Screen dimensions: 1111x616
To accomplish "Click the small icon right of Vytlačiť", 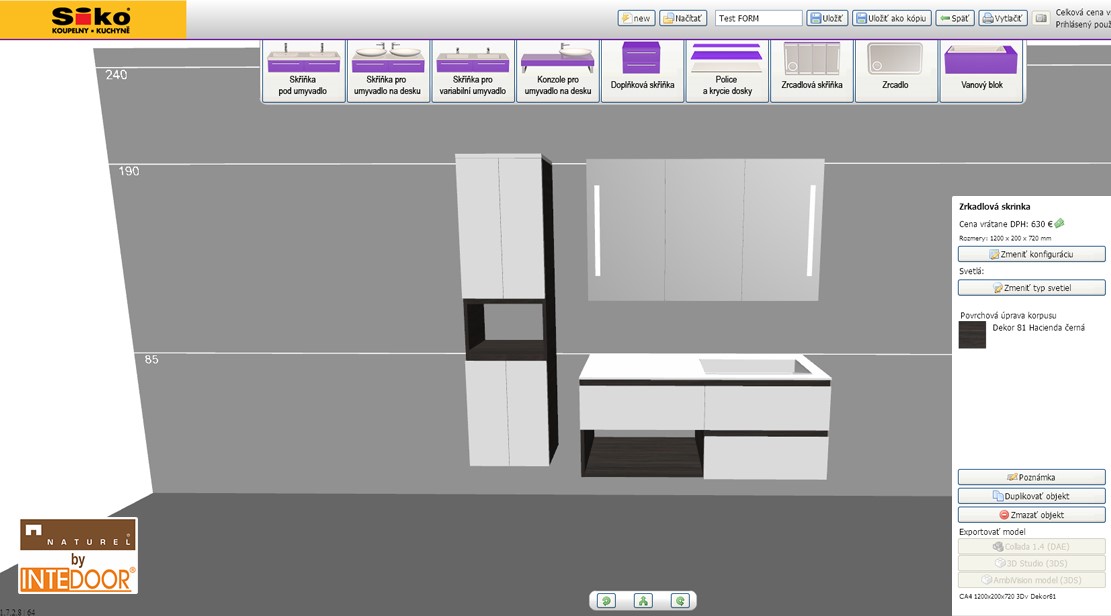I will [1041, 18].
